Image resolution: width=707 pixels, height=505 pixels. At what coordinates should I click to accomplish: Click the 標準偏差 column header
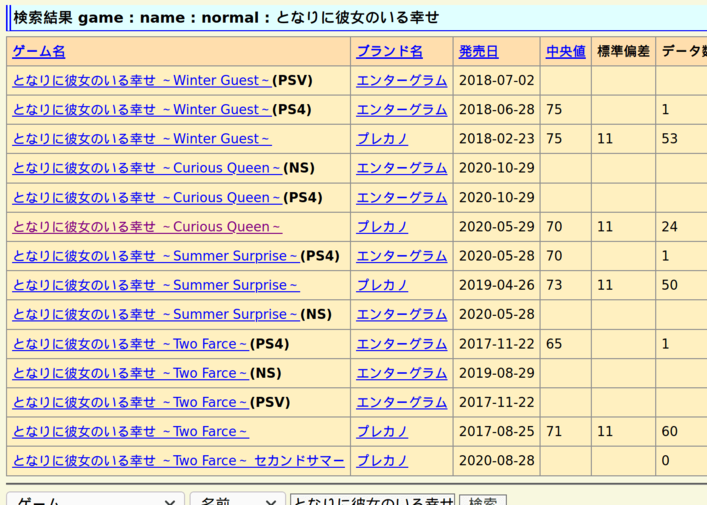tap(623, 51)
